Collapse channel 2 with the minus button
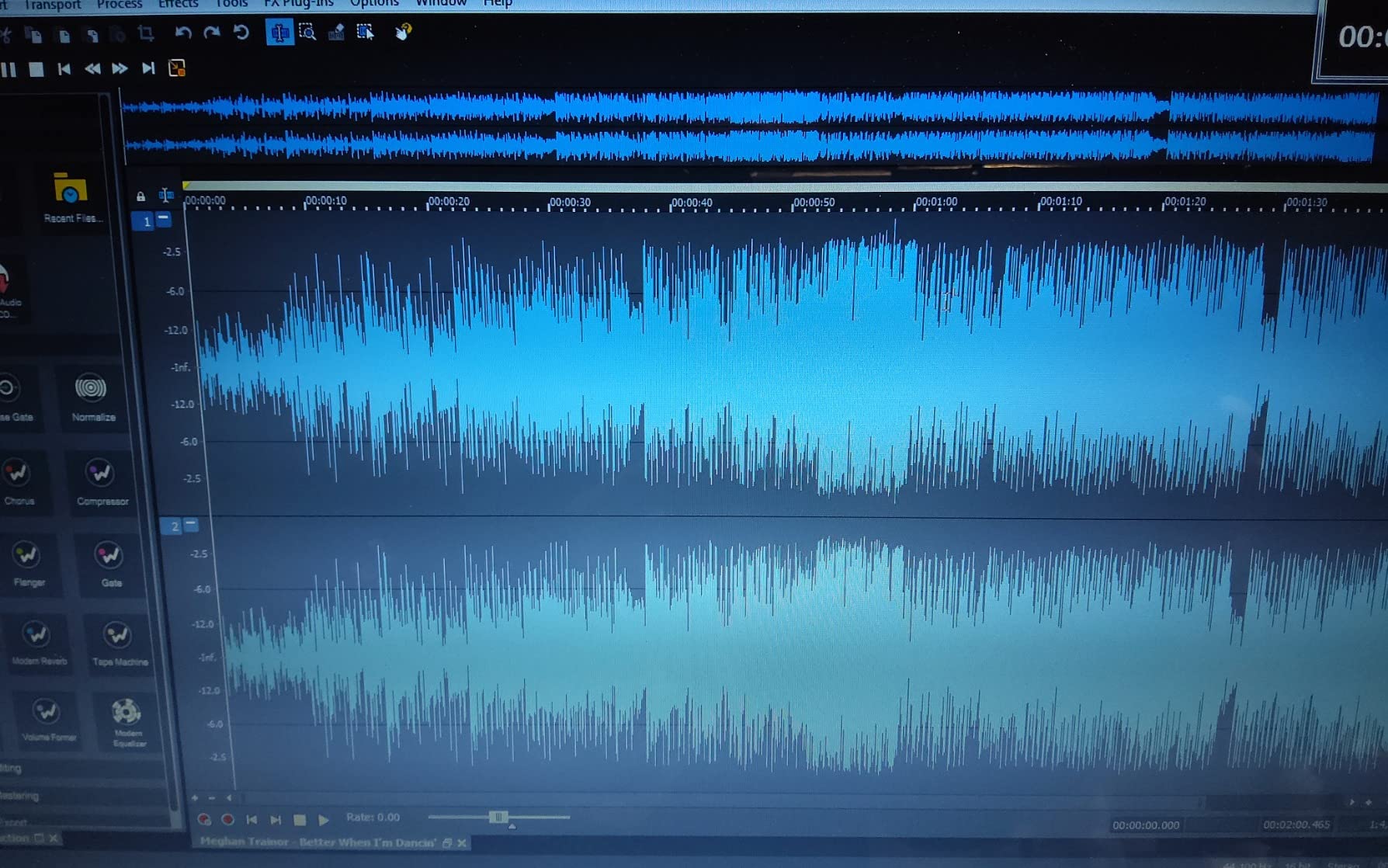The width and height of the screenshot is (1388, 868). pyautogui.click(x=191, y=525)
